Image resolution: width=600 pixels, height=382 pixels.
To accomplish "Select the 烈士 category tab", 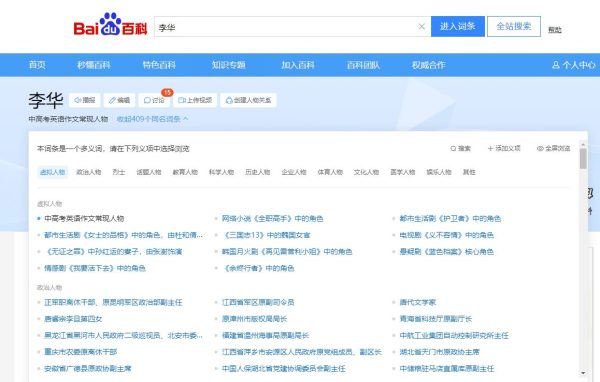I will 119,172.
